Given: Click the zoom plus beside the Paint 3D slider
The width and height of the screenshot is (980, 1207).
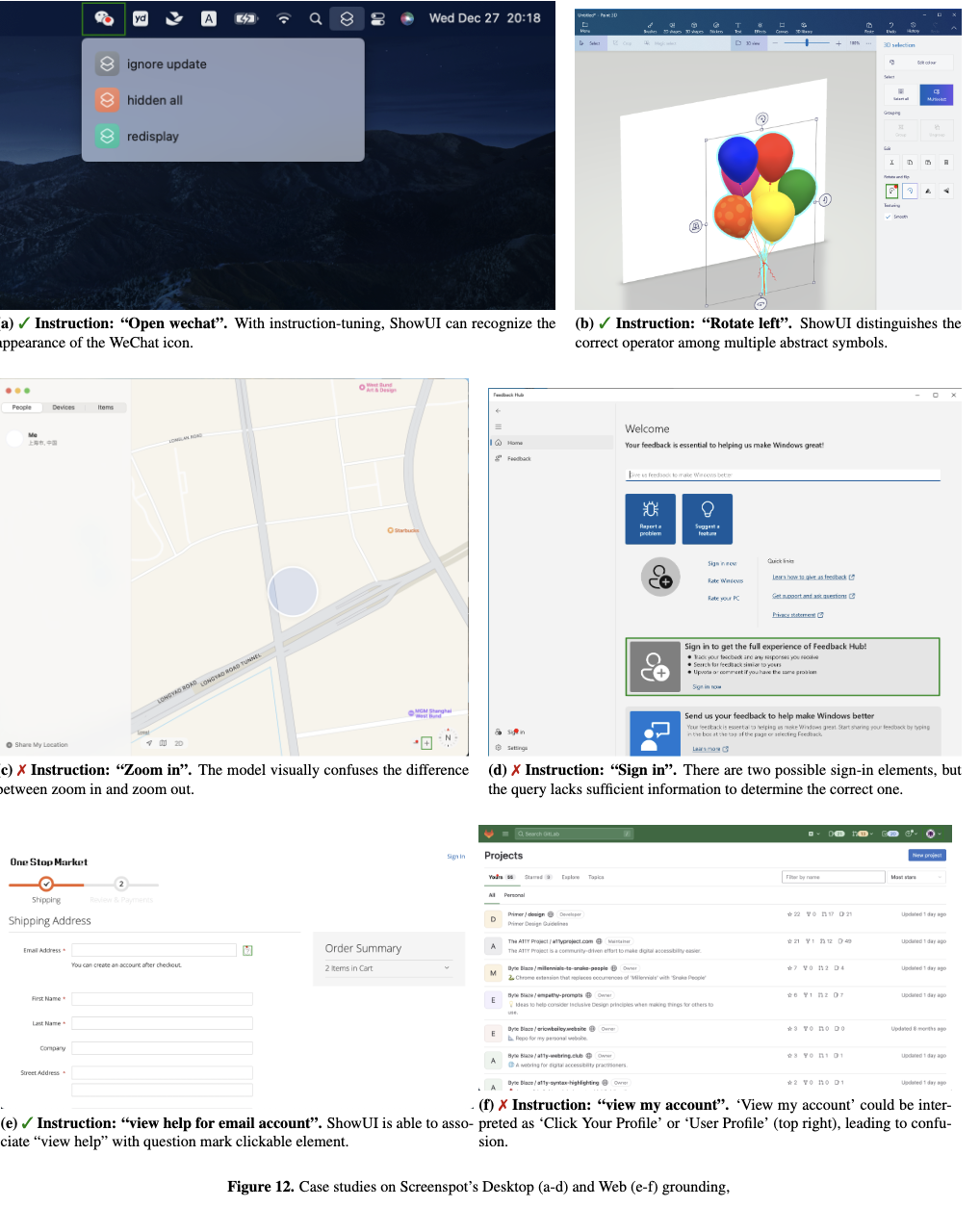Looking at the screenshot, I should 838,43.
